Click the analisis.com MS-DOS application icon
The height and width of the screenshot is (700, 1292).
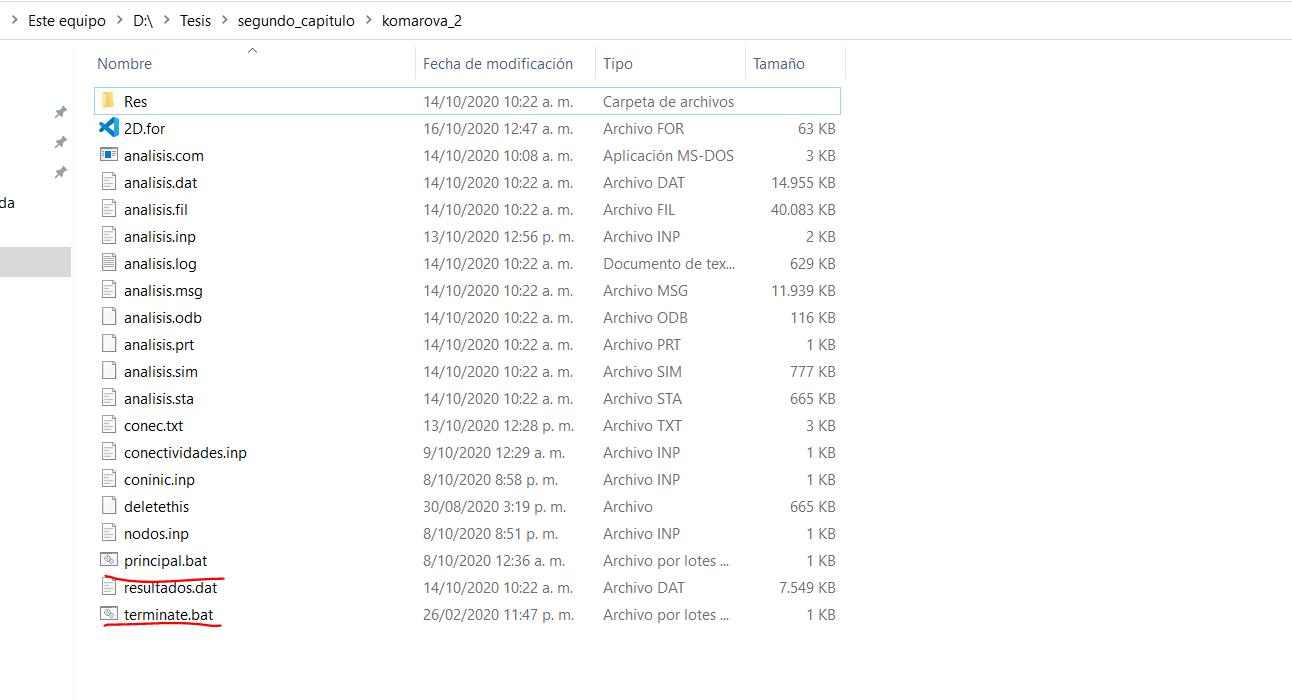point(109,155)
